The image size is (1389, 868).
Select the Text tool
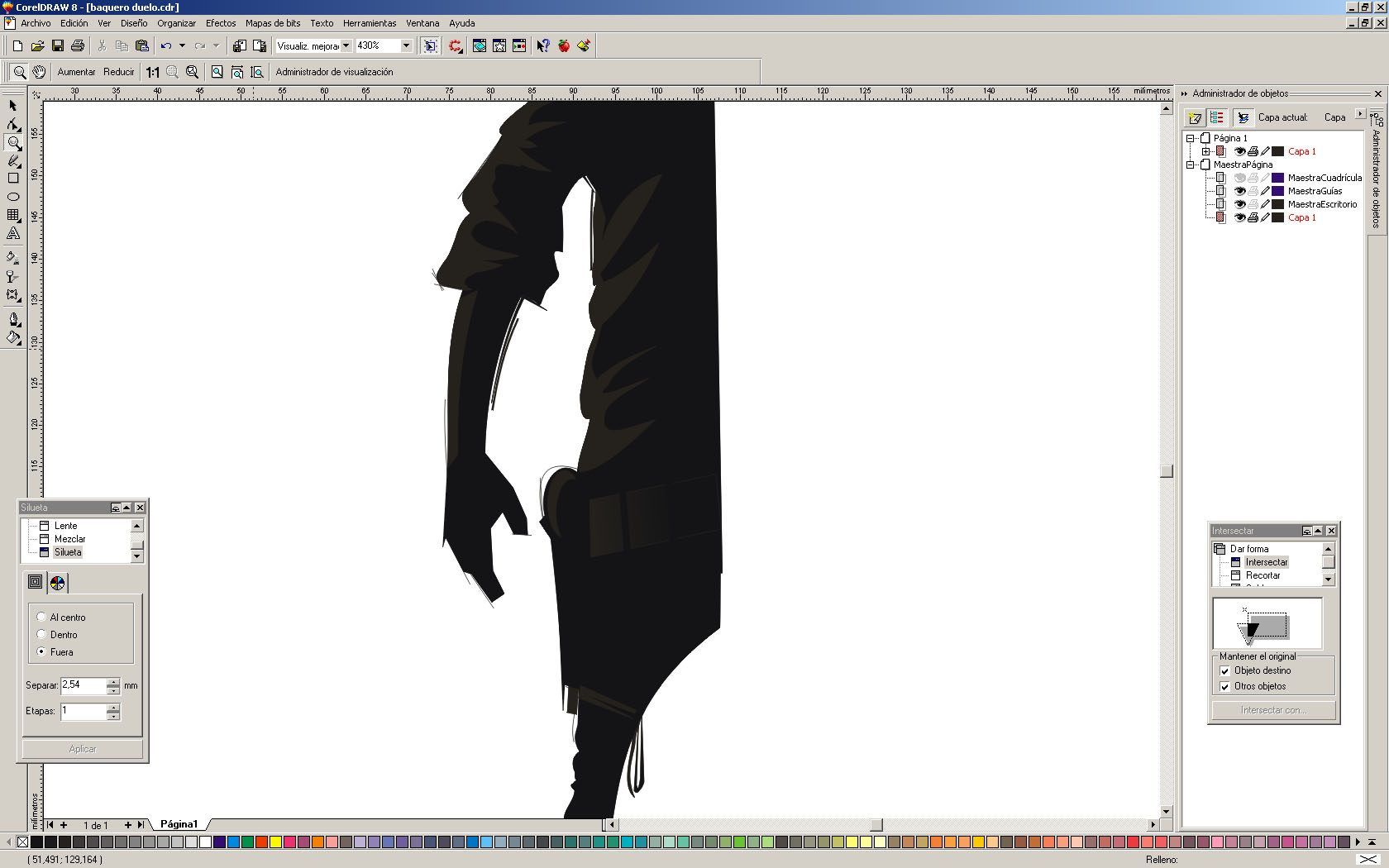pyautogui.click(x=13, y=234)
